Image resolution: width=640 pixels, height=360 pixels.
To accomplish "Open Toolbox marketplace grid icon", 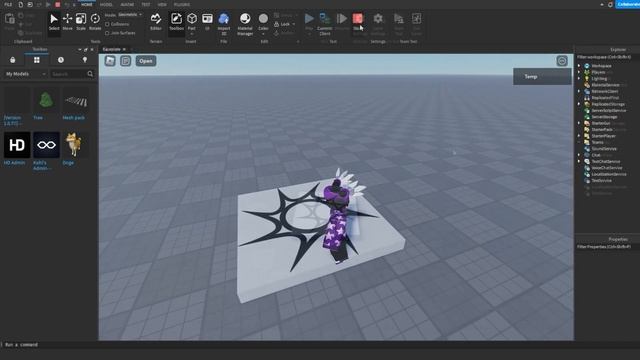I will tap(37, 60).
